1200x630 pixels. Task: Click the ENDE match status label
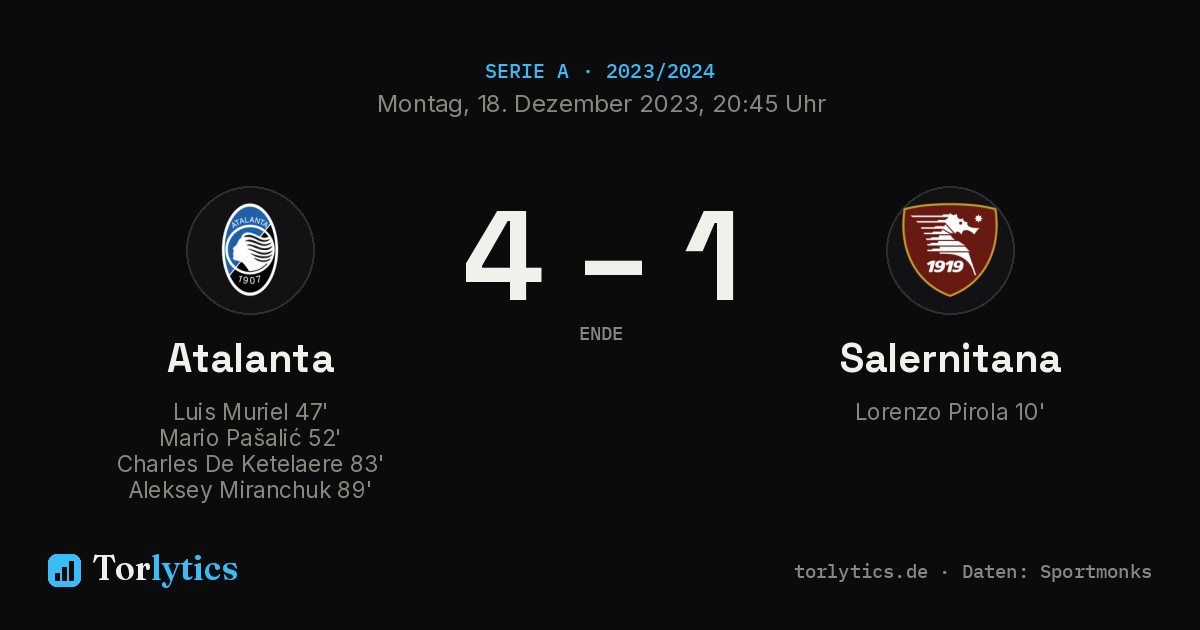click(601, 334)
